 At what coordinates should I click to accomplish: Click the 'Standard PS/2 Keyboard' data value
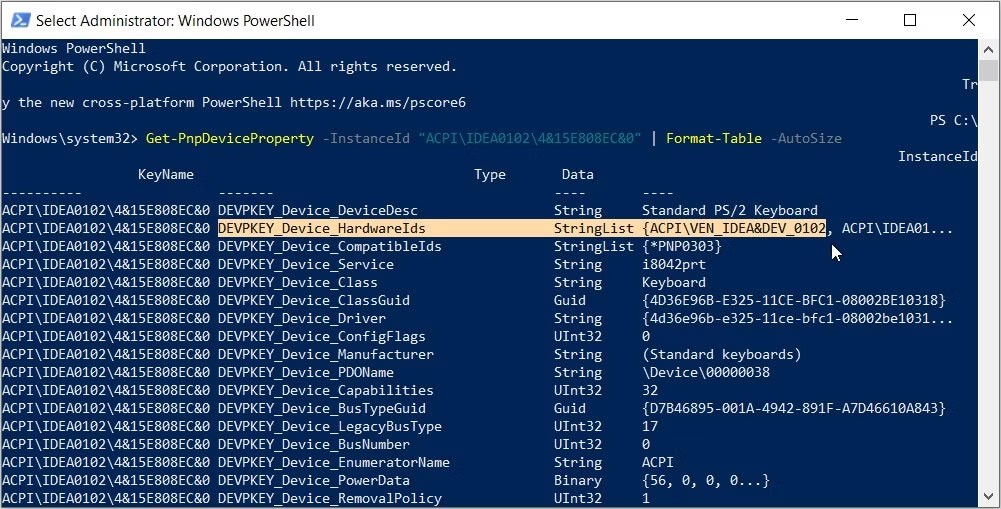click(729, 211)
